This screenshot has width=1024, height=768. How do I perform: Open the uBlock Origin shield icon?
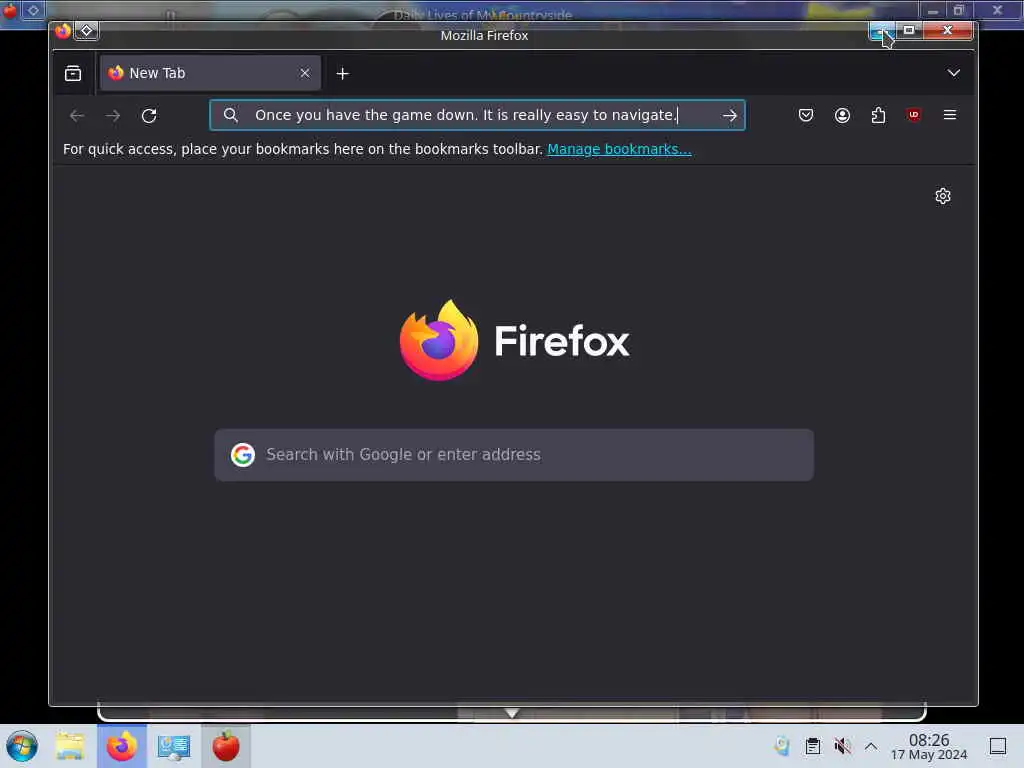coord(914,115)
